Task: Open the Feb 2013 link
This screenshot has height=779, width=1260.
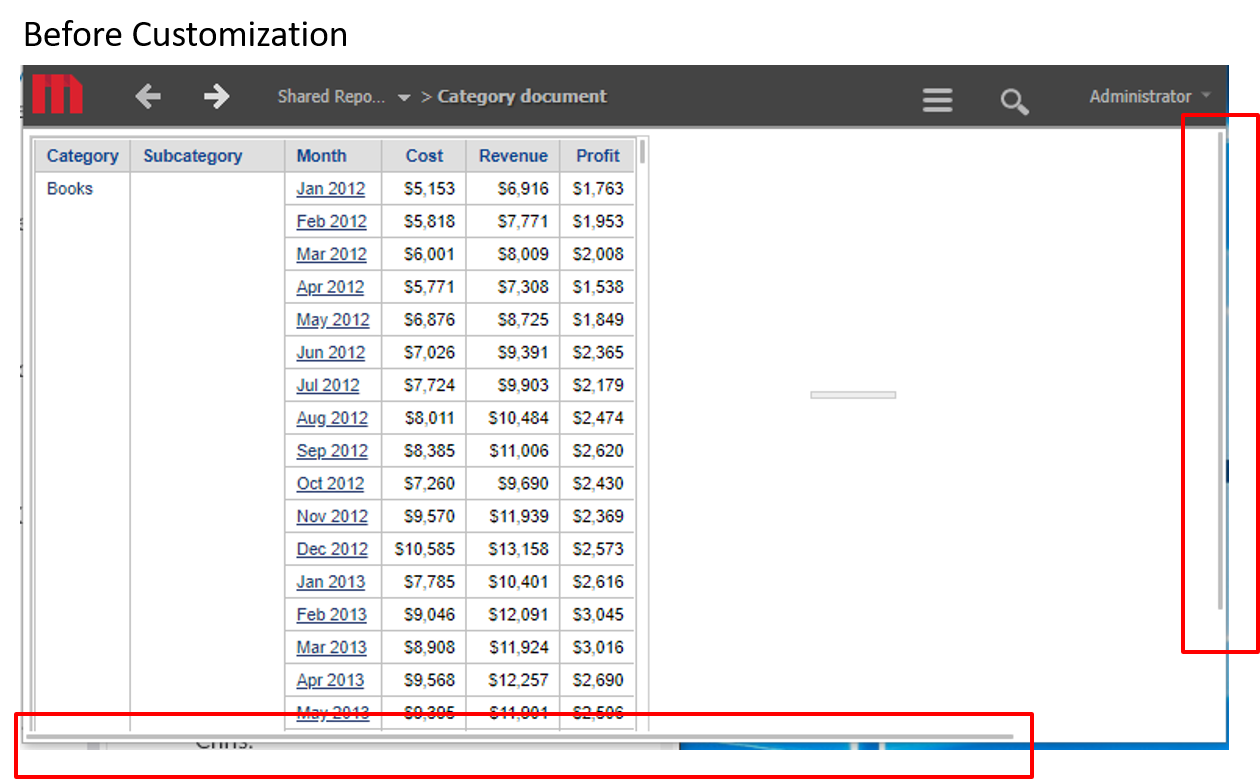Action: click(331, 614)
